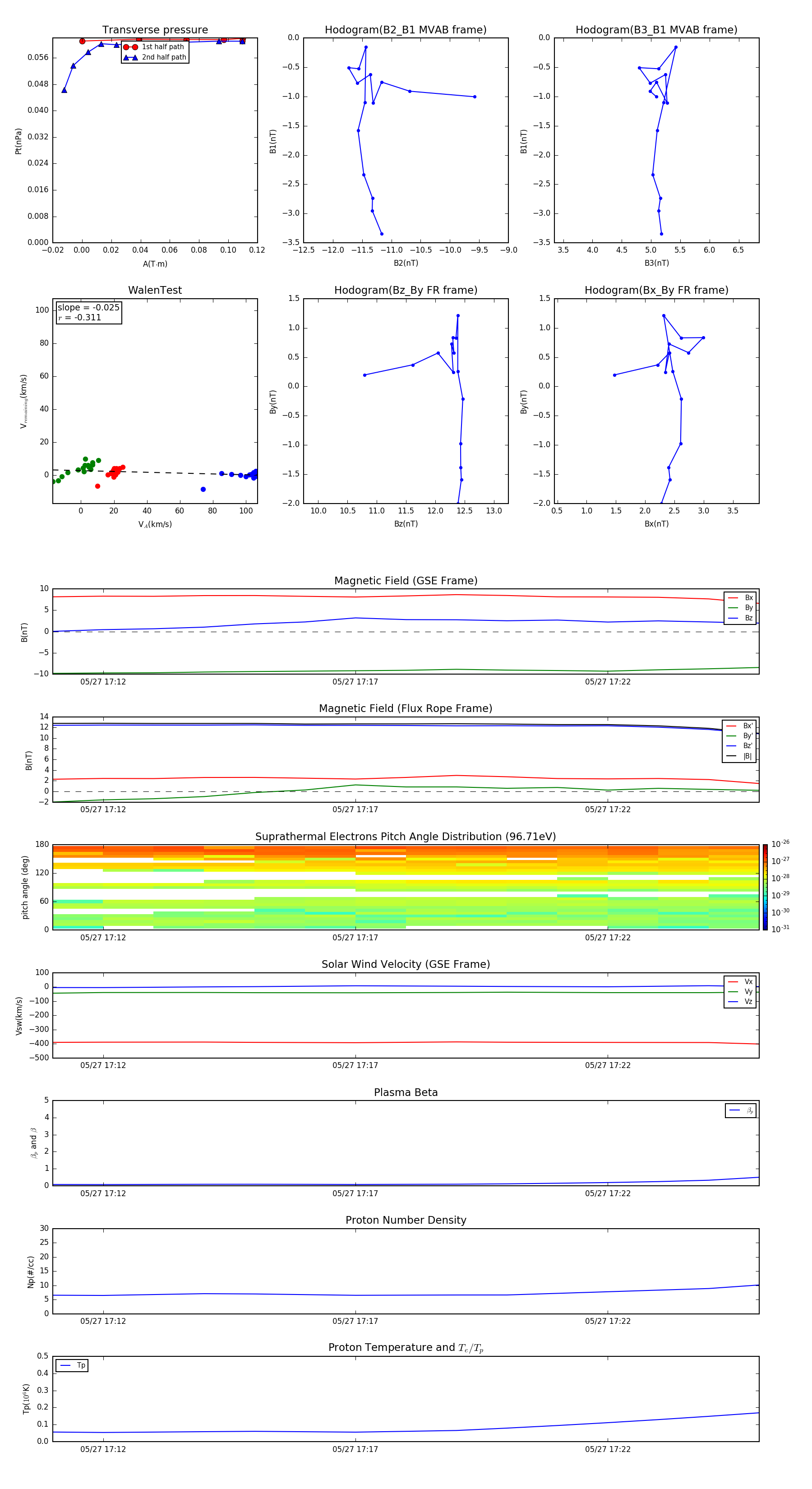The height and width of the screenshot is (1489, 812).
Task: Click 'Magnetic Field (GSE Frame)' title
Action: coord(406,581)
